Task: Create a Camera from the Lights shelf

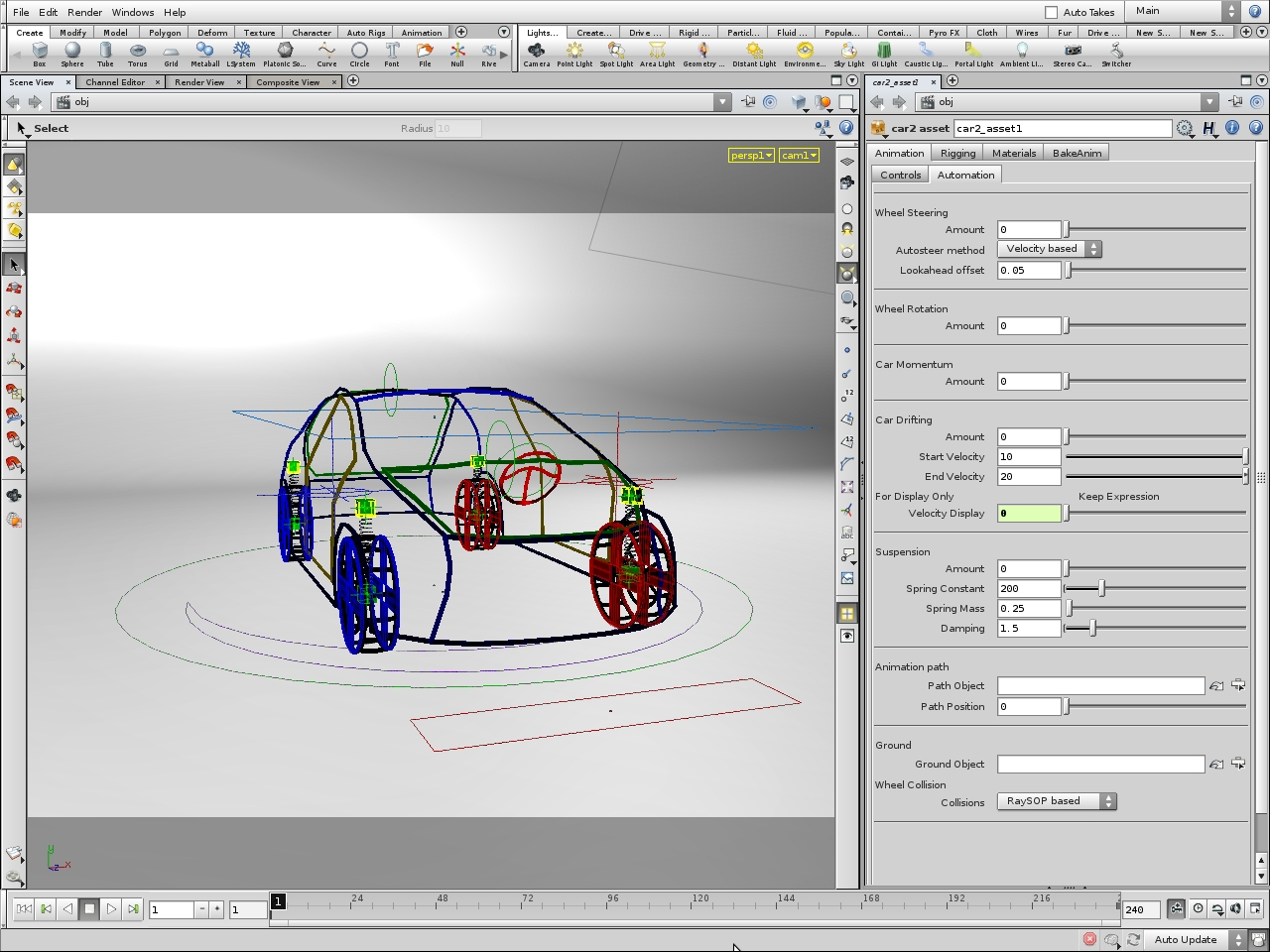Action: click(x=536, y=50)
